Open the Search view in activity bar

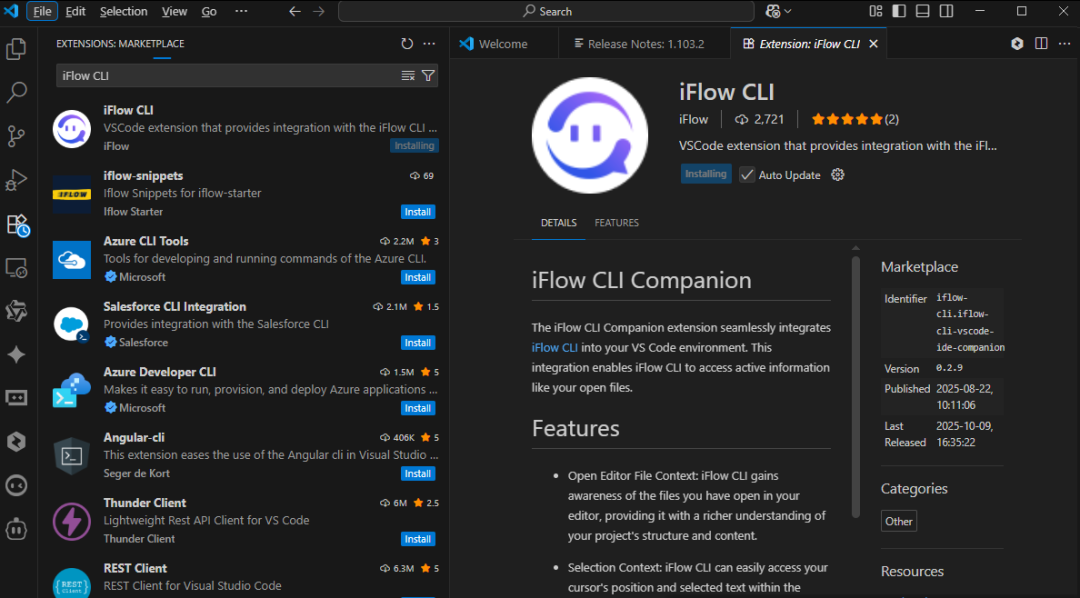[x=16, y=92]
